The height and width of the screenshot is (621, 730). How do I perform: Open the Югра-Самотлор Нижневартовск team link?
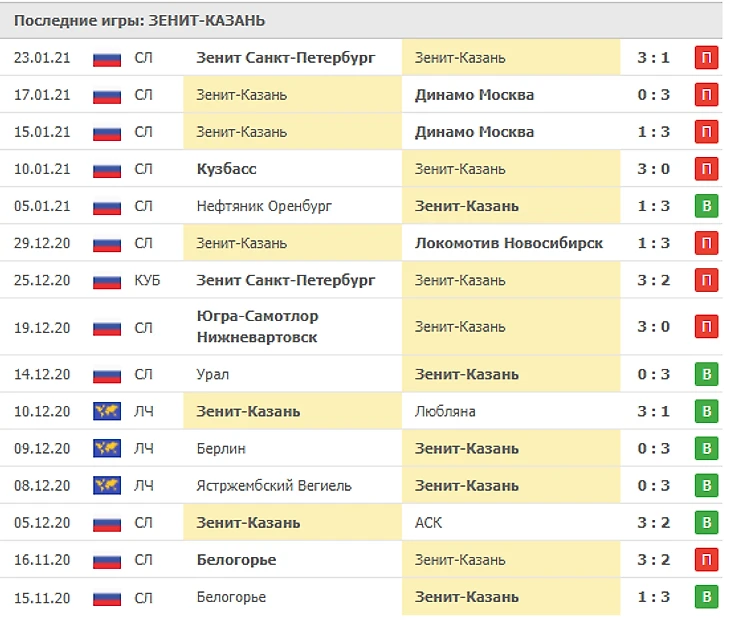click(x=257, y=326)
